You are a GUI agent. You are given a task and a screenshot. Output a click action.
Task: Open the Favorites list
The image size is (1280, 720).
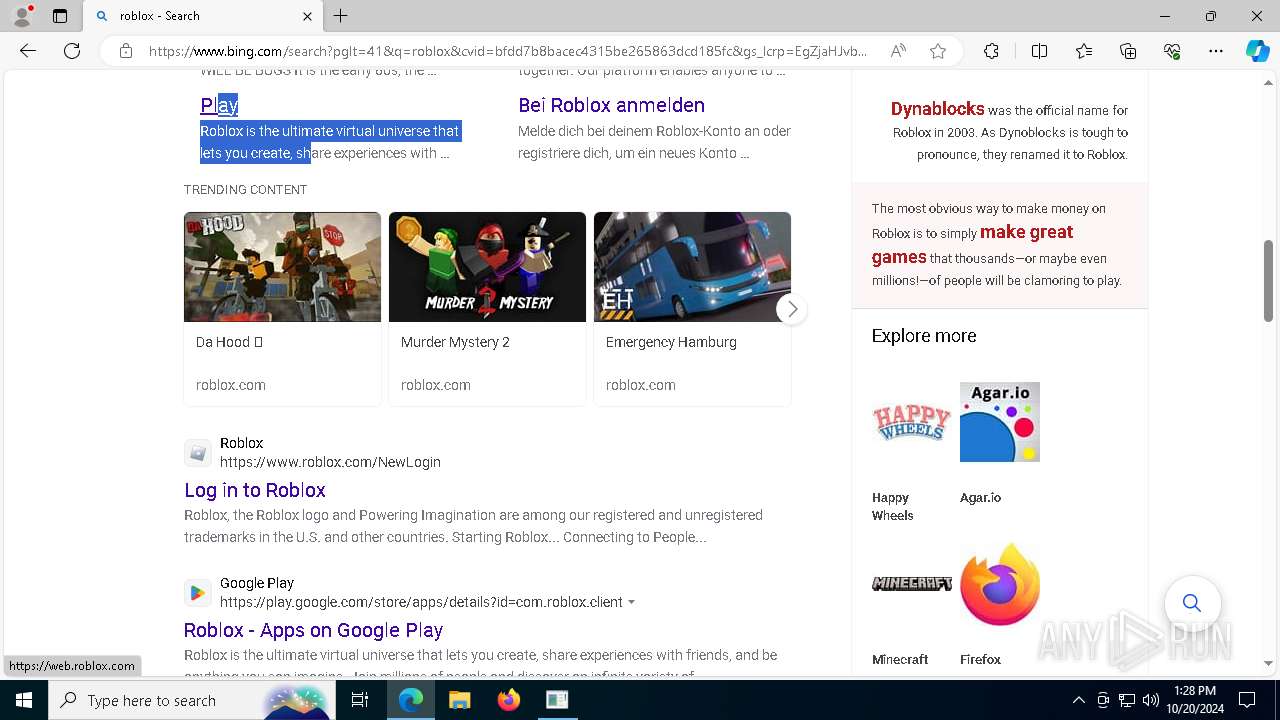tap(1084, 51)
